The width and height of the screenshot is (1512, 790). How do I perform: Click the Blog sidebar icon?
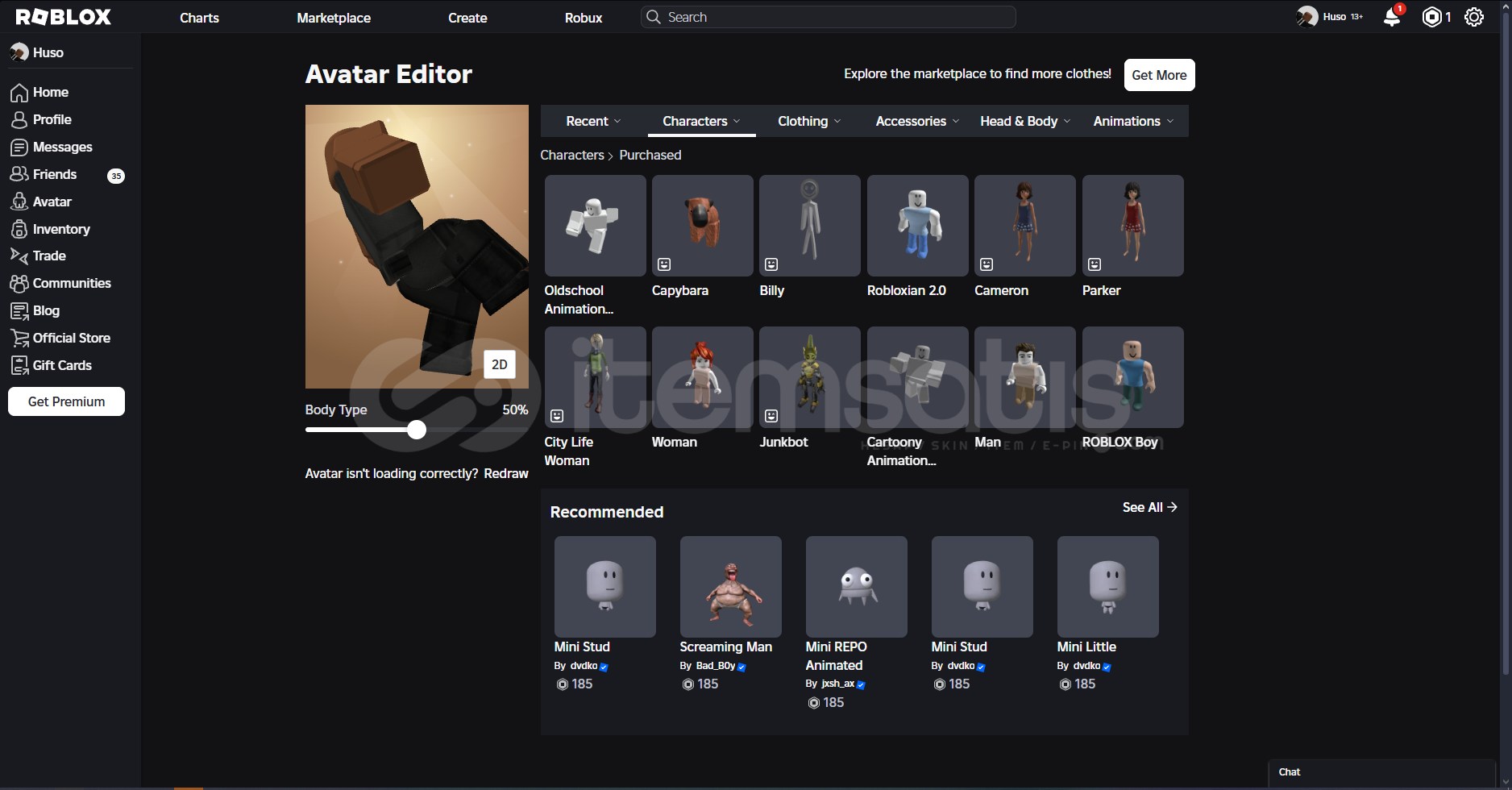19,311
